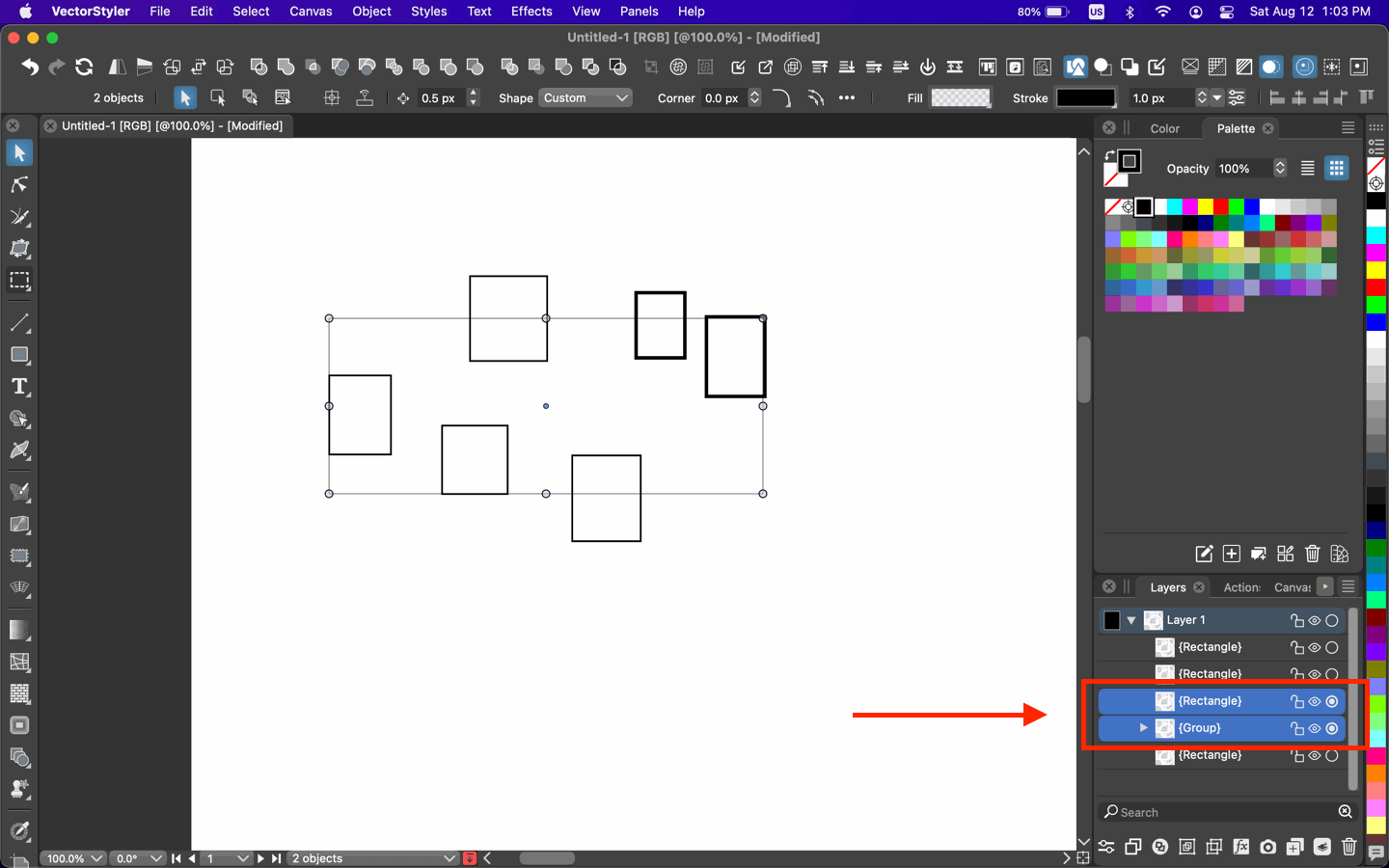Toggle the lock on the Group layer
Screen dimensions: 1389x868
pos(1296,728)
